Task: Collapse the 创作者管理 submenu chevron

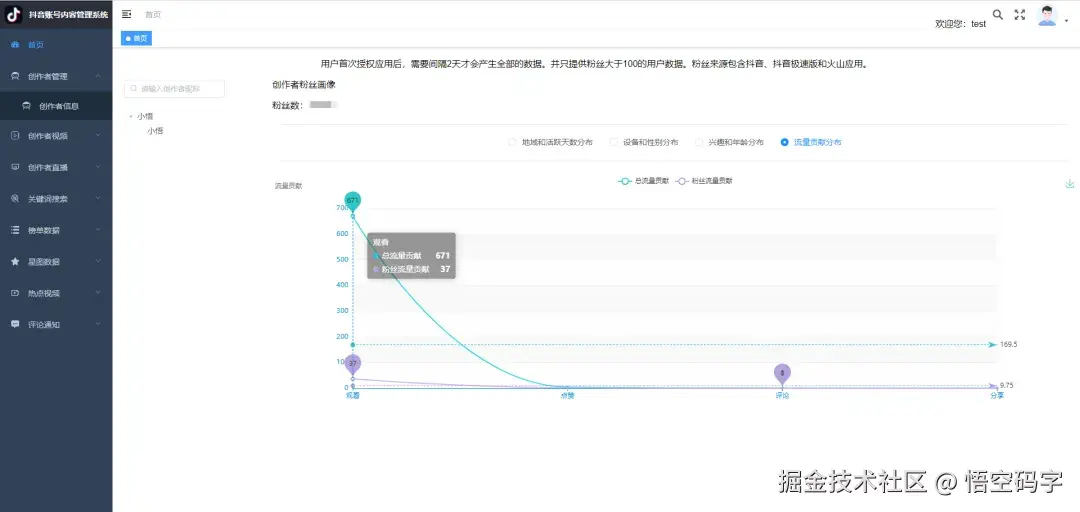Action: tap(98, 76)
